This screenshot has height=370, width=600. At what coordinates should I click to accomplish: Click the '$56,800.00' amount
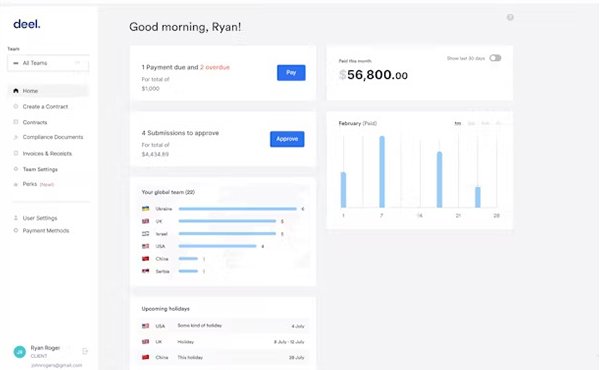coord(373,75)
